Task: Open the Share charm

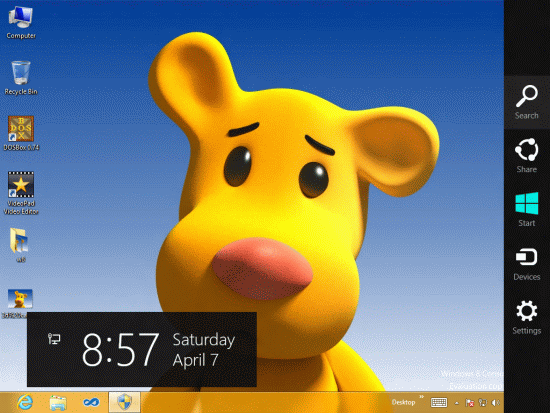Action: (526, 155)
